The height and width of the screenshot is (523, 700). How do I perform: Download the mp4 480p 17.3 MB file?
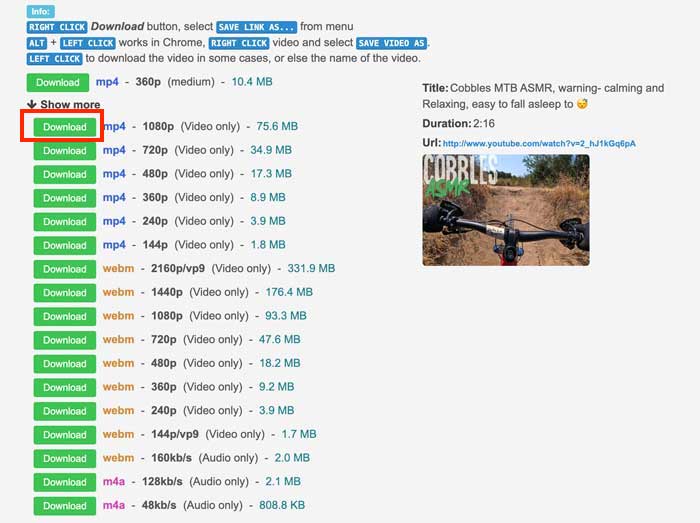click(65, 175)
